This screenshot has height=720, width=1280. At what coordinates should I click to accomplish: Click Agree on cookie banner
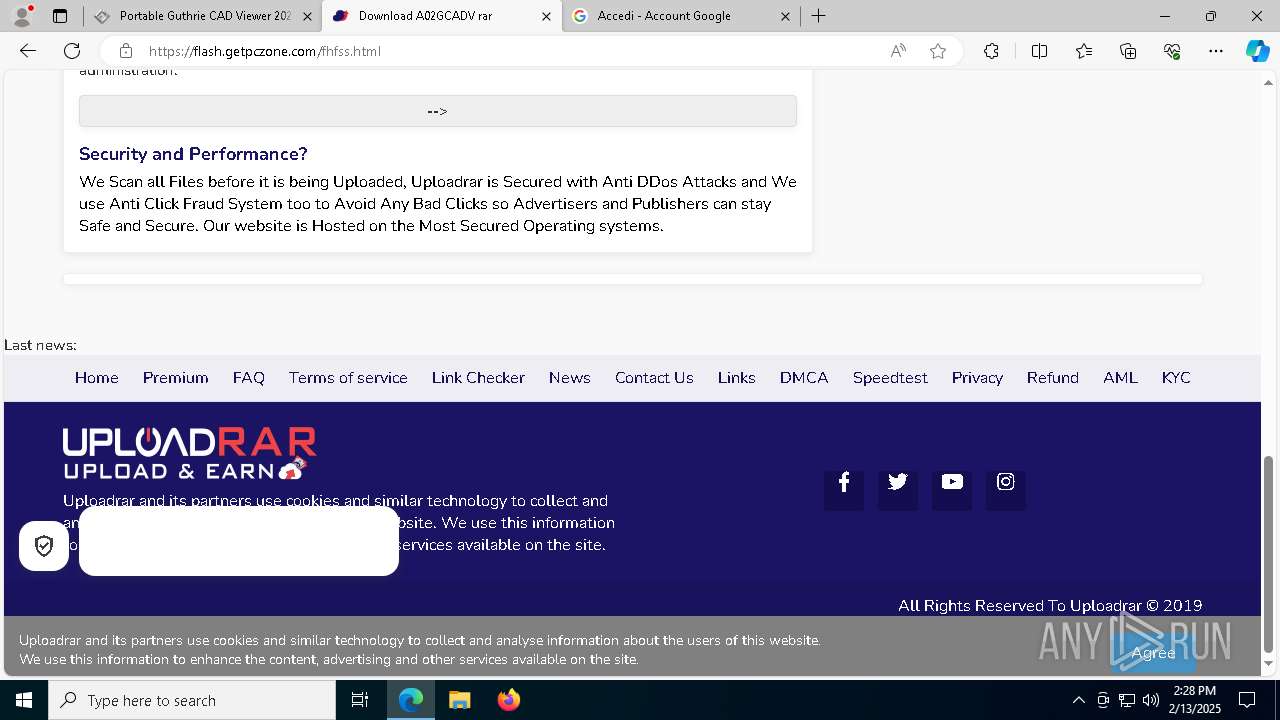[1153, 653]
